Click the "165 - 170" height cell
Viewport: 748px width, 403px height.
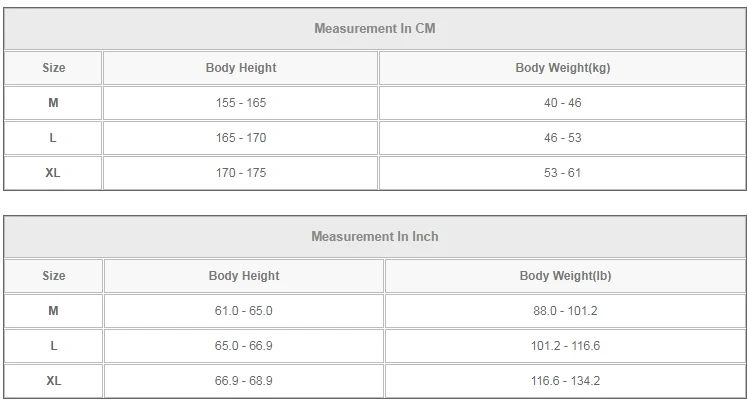[x=241, y=138]
